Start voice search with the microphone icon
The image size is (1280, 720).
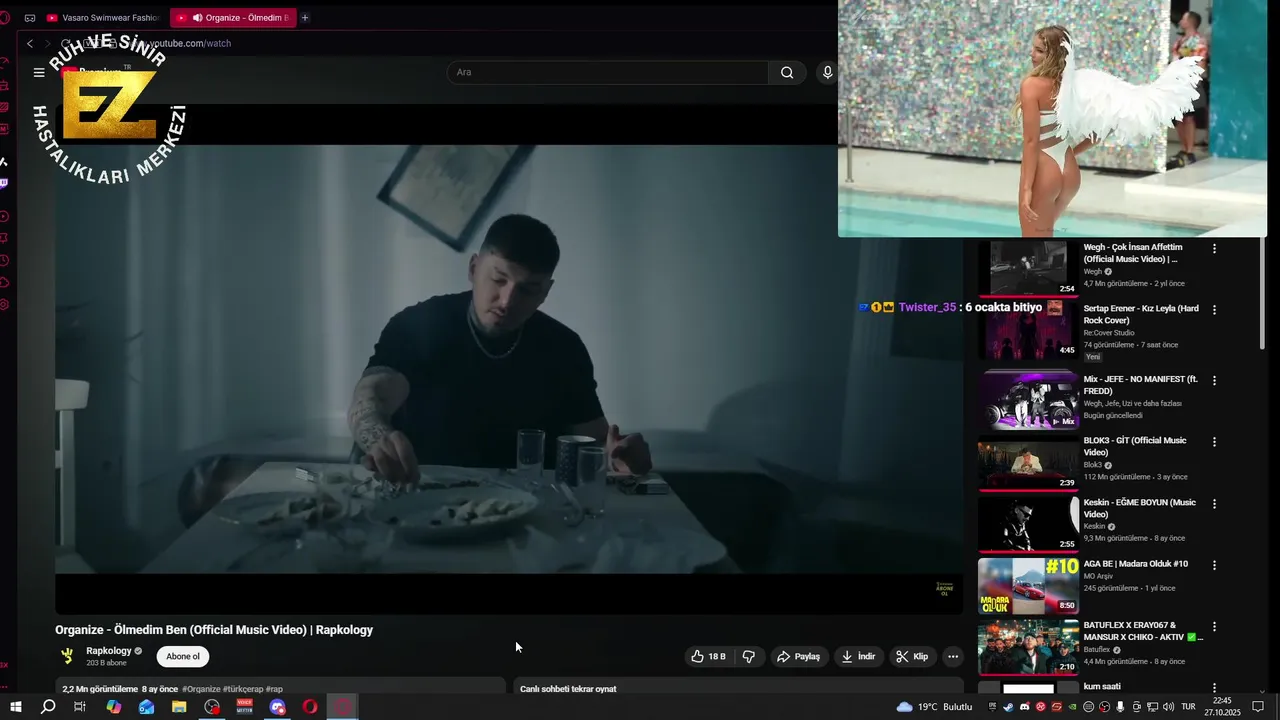point(827,72)
